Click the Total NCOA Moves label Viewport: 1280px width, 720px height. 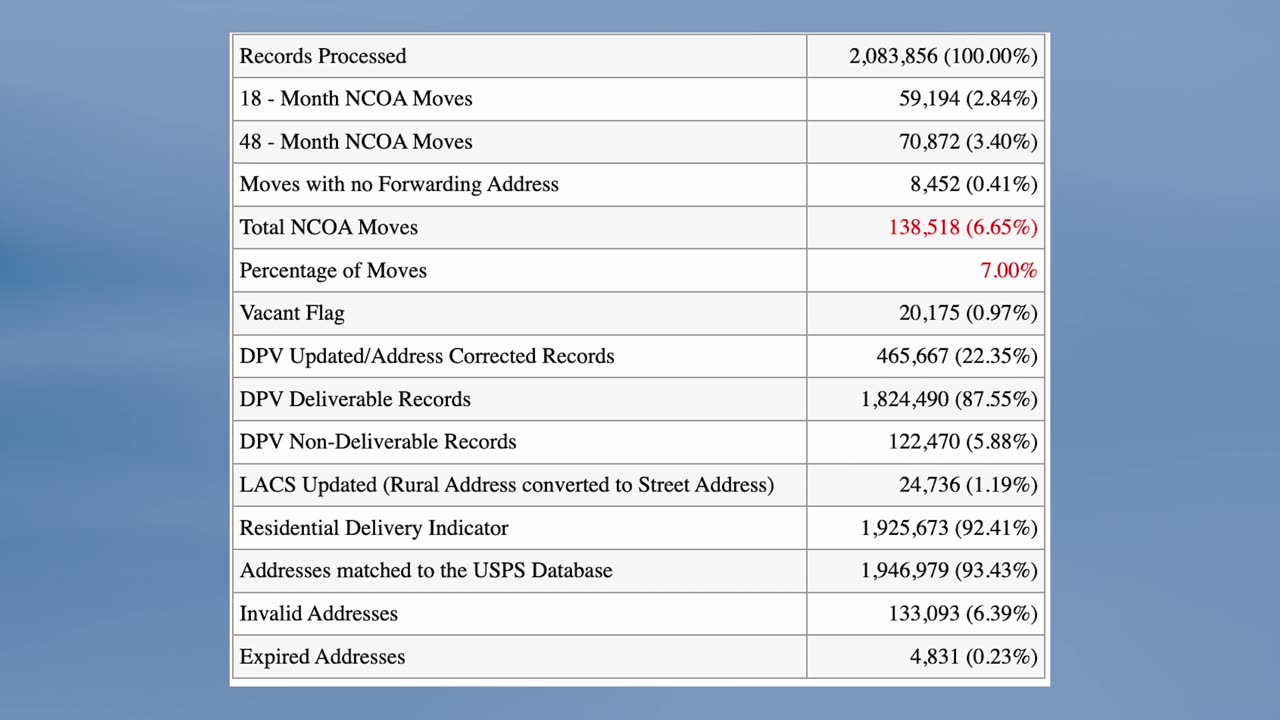(329, 228)
